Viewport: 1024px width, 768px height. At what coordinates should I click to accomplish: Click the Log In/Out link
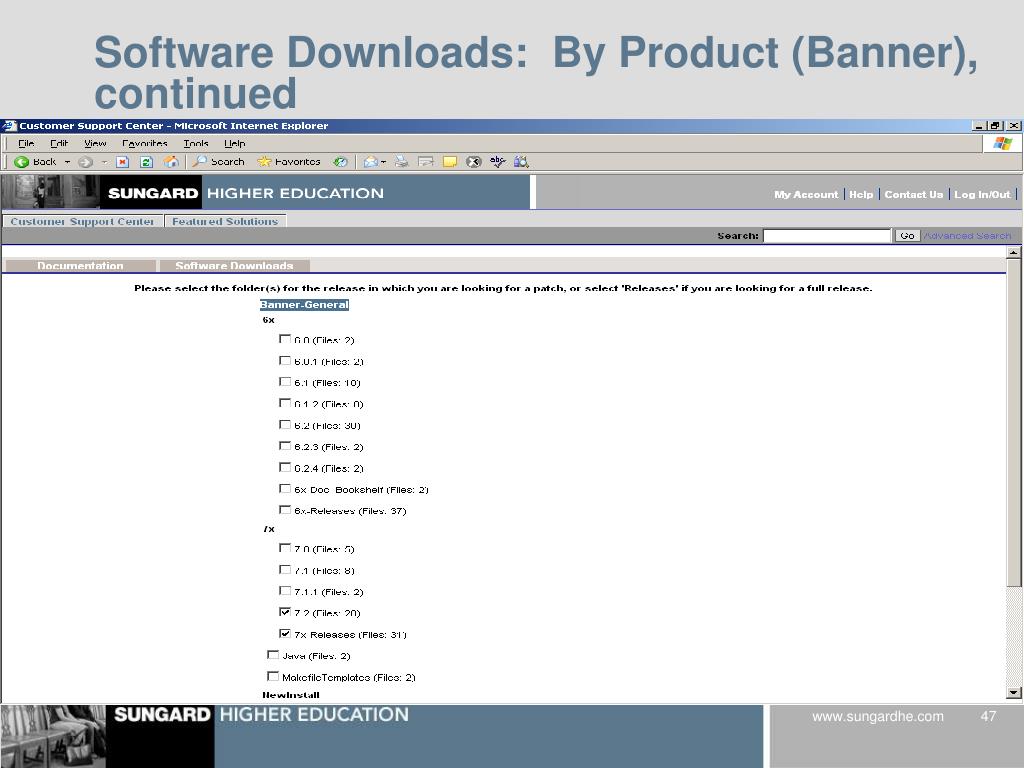point(982,195)
